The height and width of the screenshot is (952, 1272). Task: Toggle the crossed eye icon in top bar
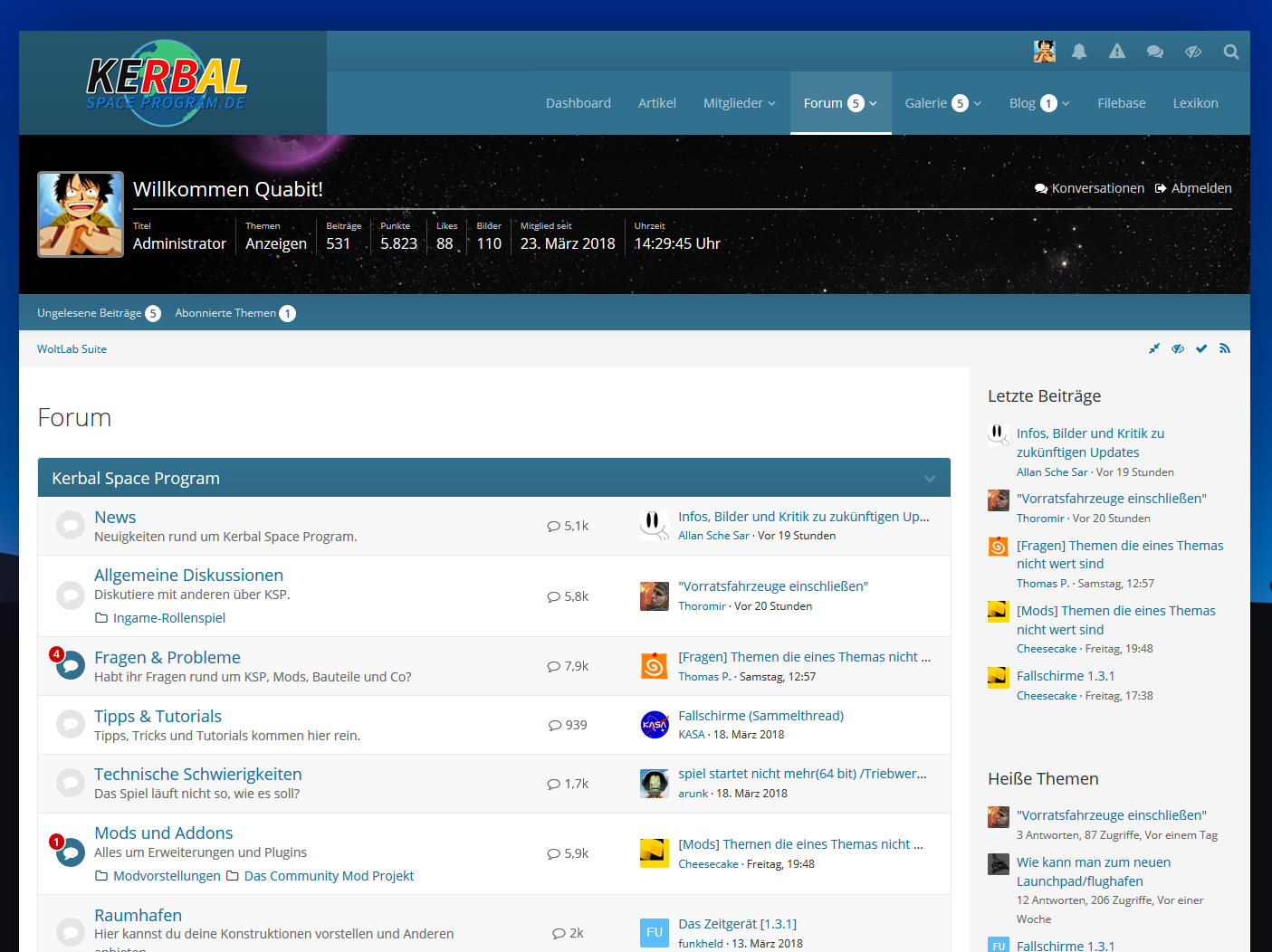pyautogui.click(x=1193, y=52)
